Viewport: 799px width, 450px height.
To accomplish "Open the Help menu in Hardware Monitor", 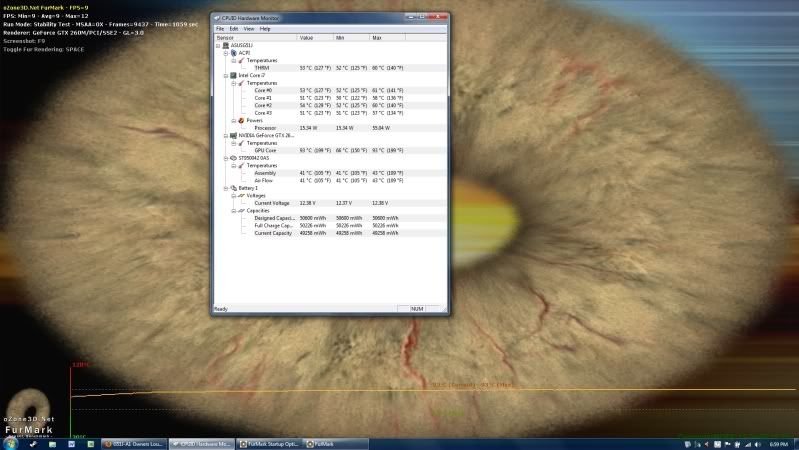I will (x=265, y=29).
